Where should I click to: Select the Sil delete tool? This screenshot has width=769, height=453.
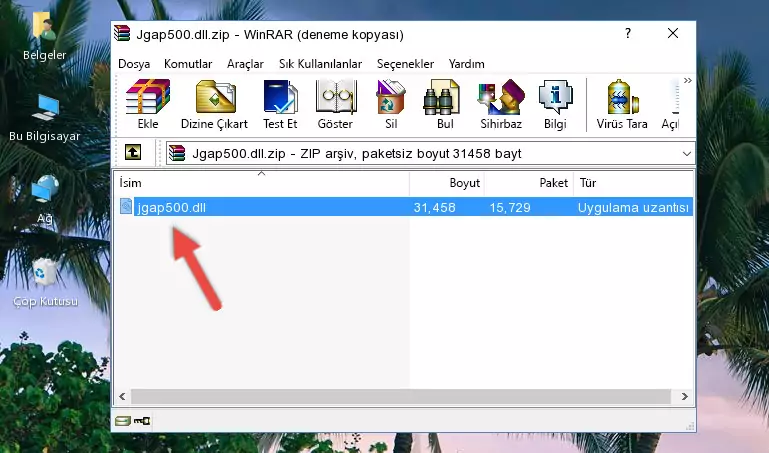[x=391, y=104]
